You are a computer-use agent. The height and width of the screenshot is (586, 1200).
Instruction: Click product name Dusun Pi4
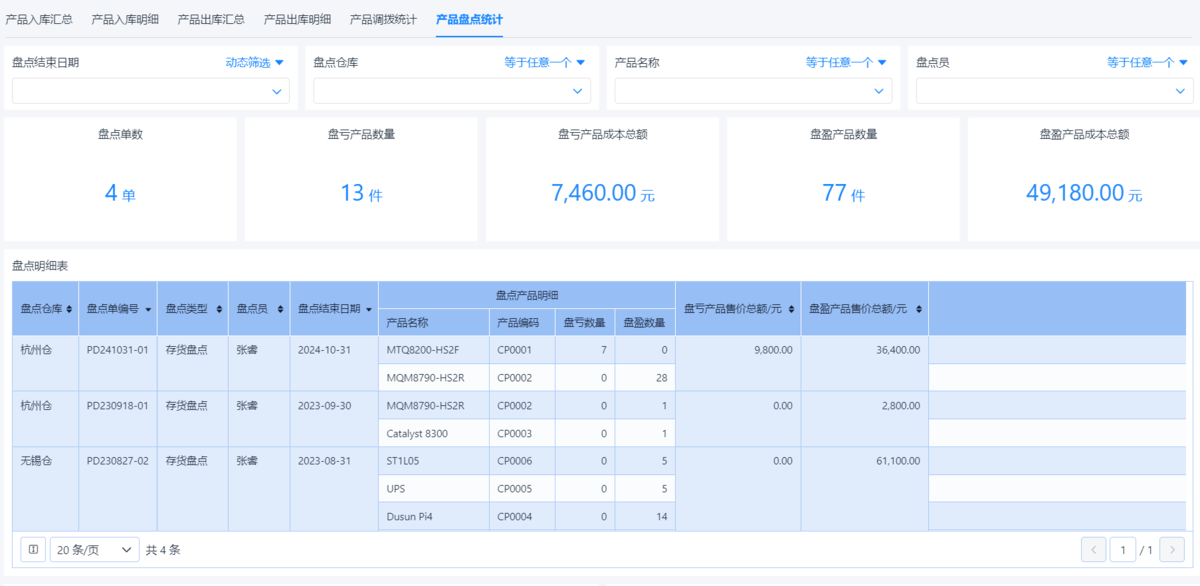click(x=409, y=517)
